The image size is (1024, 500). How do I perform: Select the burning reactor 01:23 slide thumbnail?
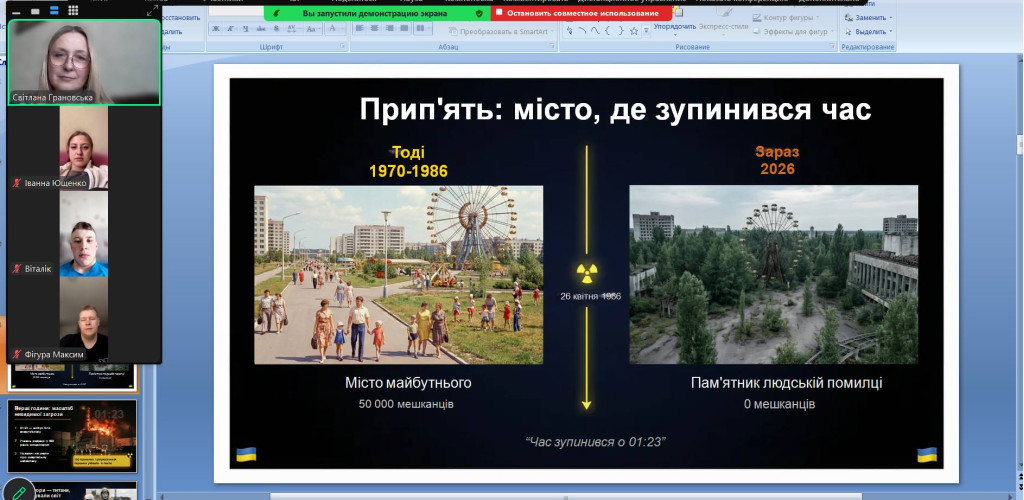coord(72,435)
